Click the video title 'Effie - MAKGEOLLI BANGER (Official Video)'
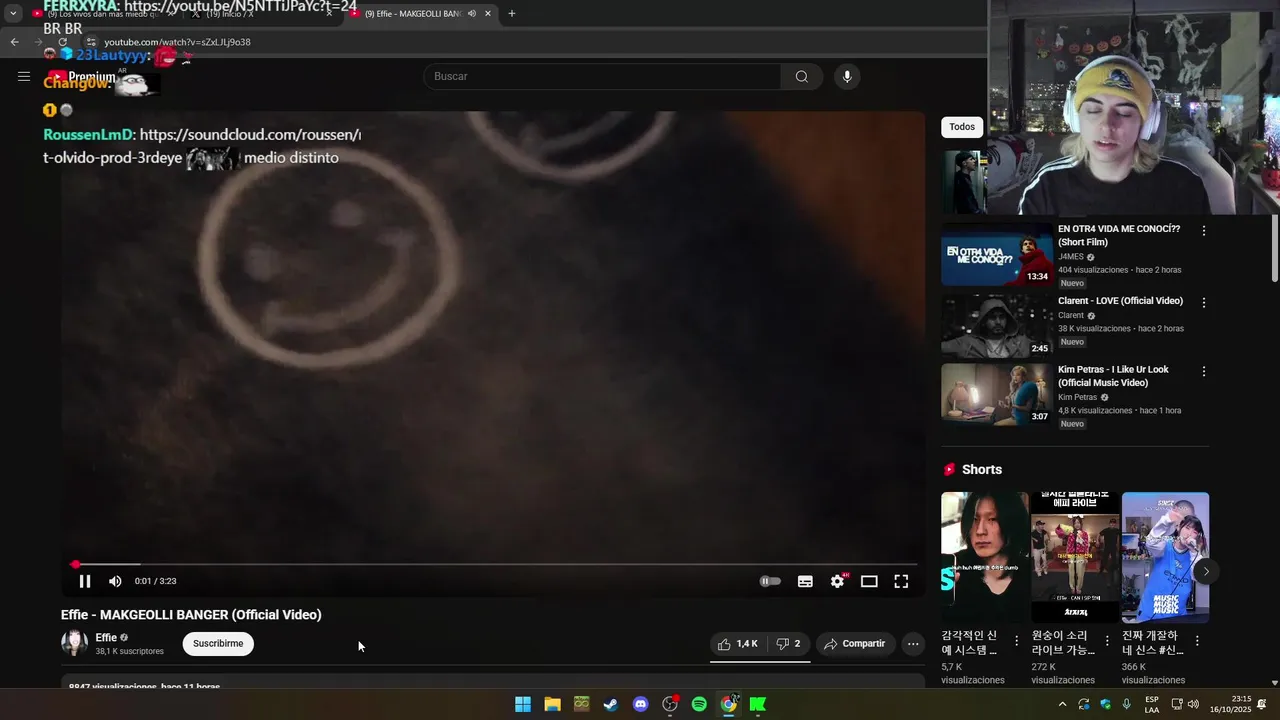 click(x=191, y=615)
